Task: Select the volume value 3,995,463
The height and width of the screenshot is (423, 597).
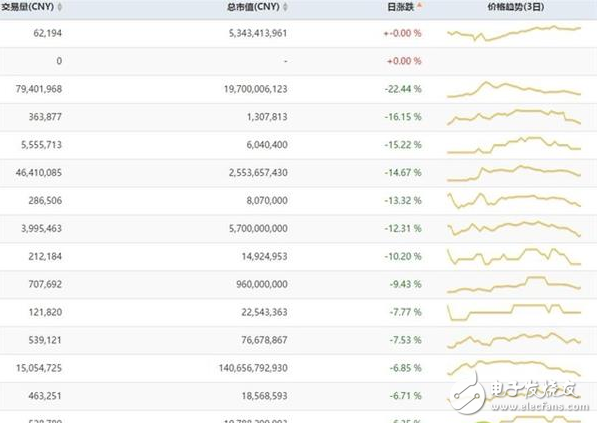Action: pyautogui.click(x=42, y=228)
